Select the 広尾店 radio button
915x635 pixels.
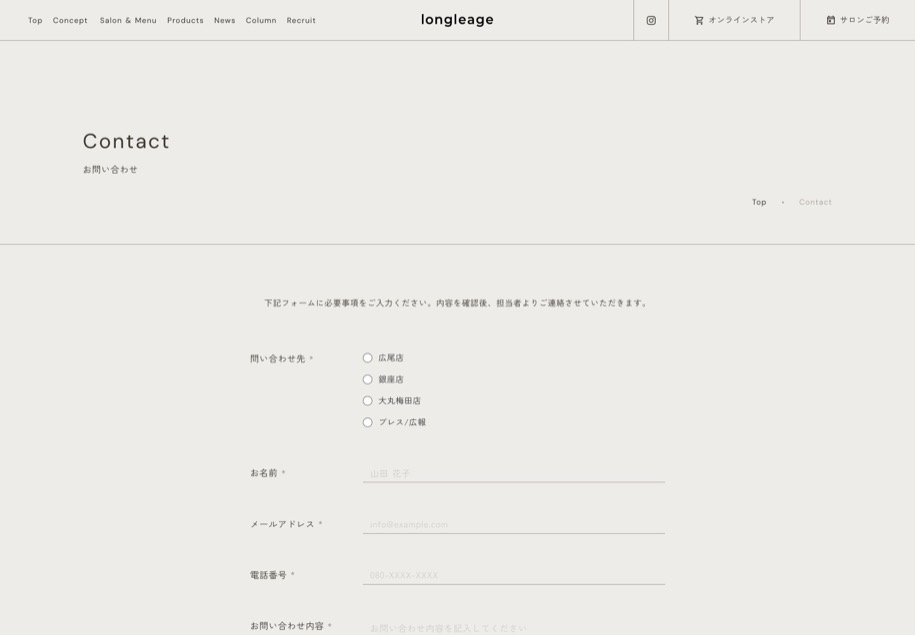point(368,358)
